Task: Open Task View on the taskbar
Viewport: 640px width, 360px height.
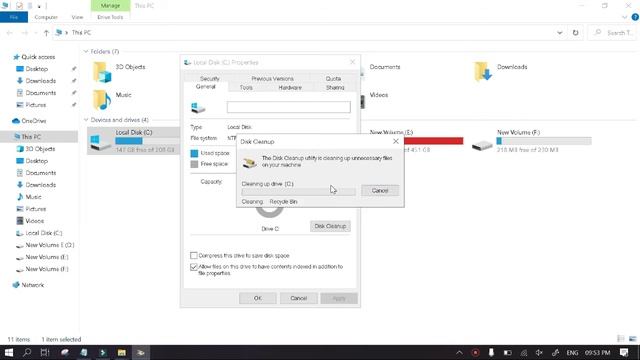Action: pyautogui.click(x=45, y=352)
